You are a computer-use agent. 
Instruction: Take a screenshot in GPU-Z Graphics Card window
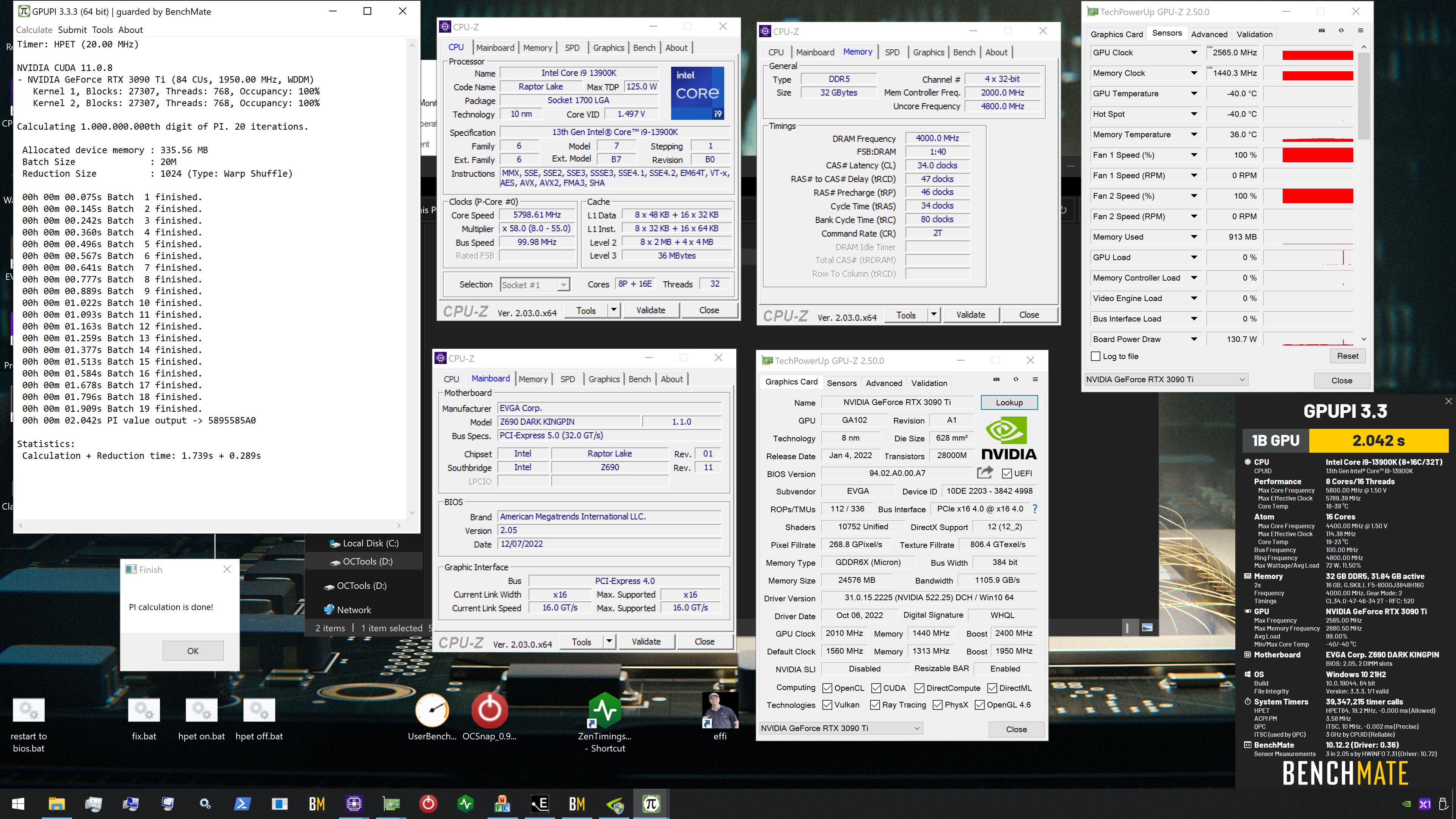pyautogui.click(x=996, y=379)
